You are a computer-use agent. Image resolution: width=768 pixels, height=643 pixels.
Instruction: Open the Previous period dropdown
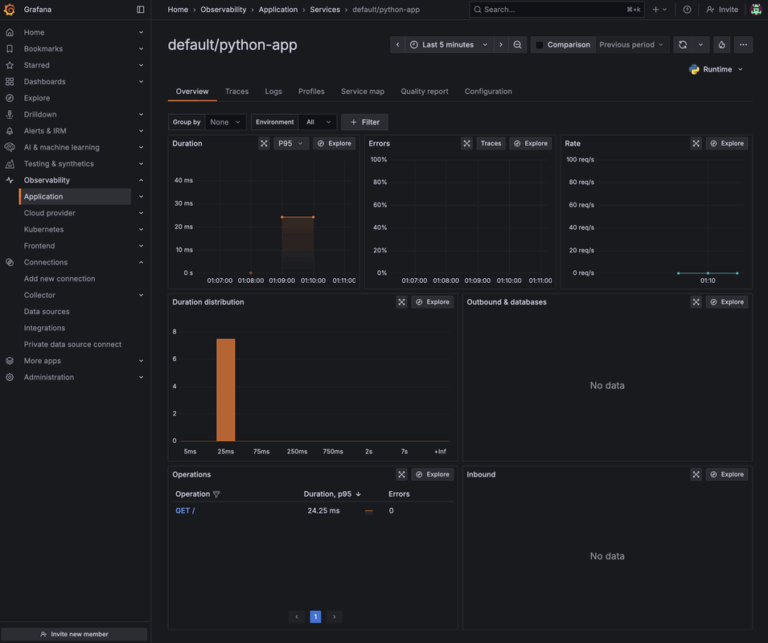tap(631, 45)
